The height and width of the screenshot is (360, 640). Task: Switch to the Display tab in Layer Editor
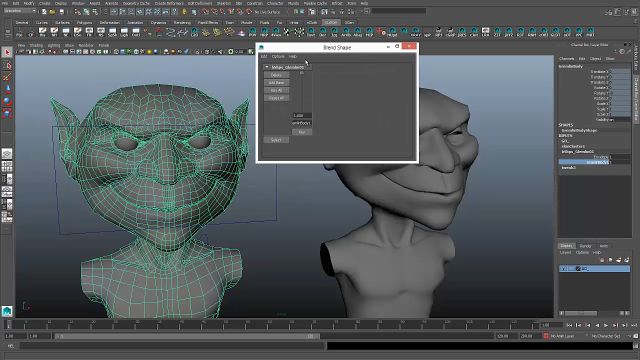[566, 246]
